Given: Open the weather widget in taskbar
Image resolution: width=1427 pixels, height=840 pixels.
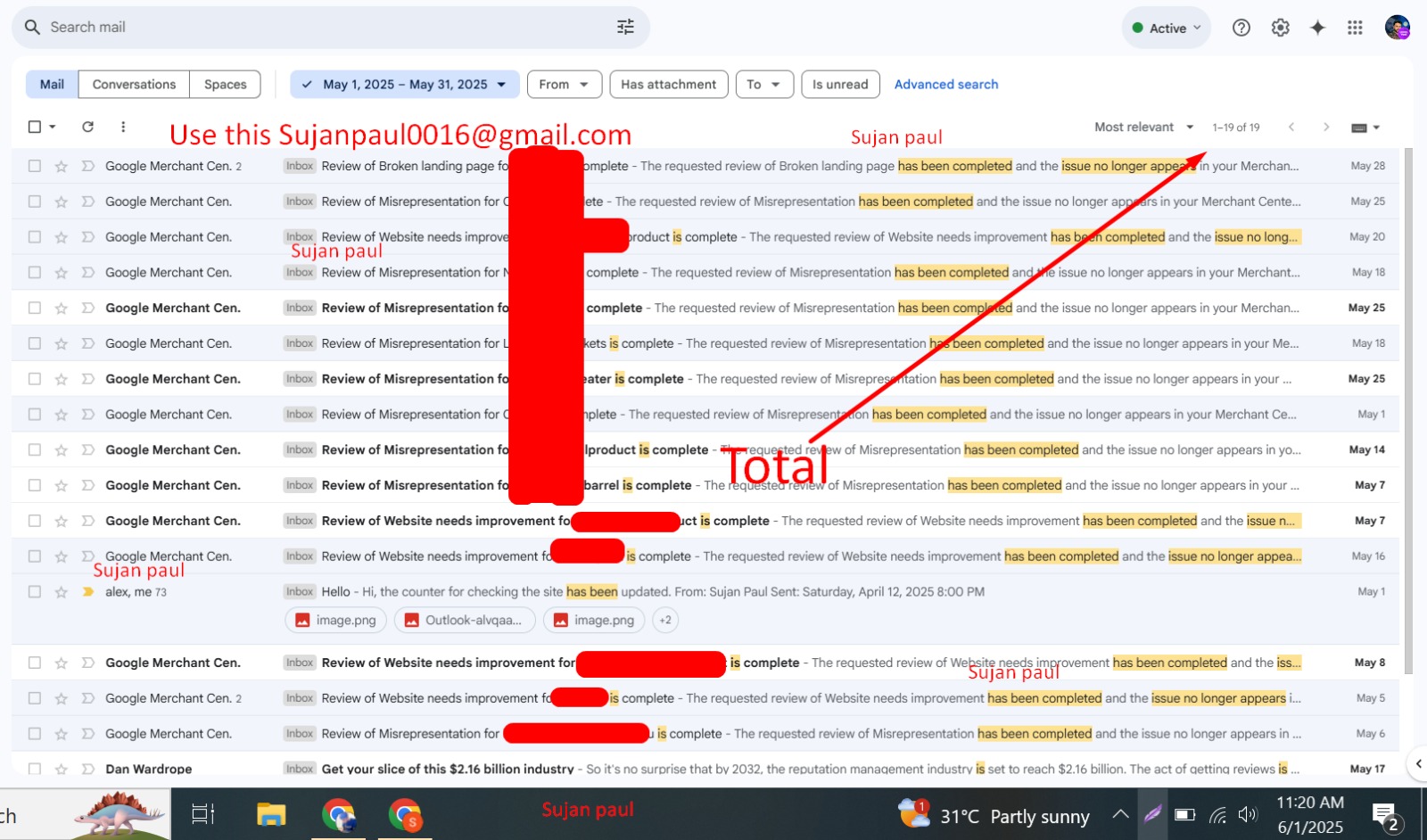Looking at the screenshot, I should [x=994, y=815].
